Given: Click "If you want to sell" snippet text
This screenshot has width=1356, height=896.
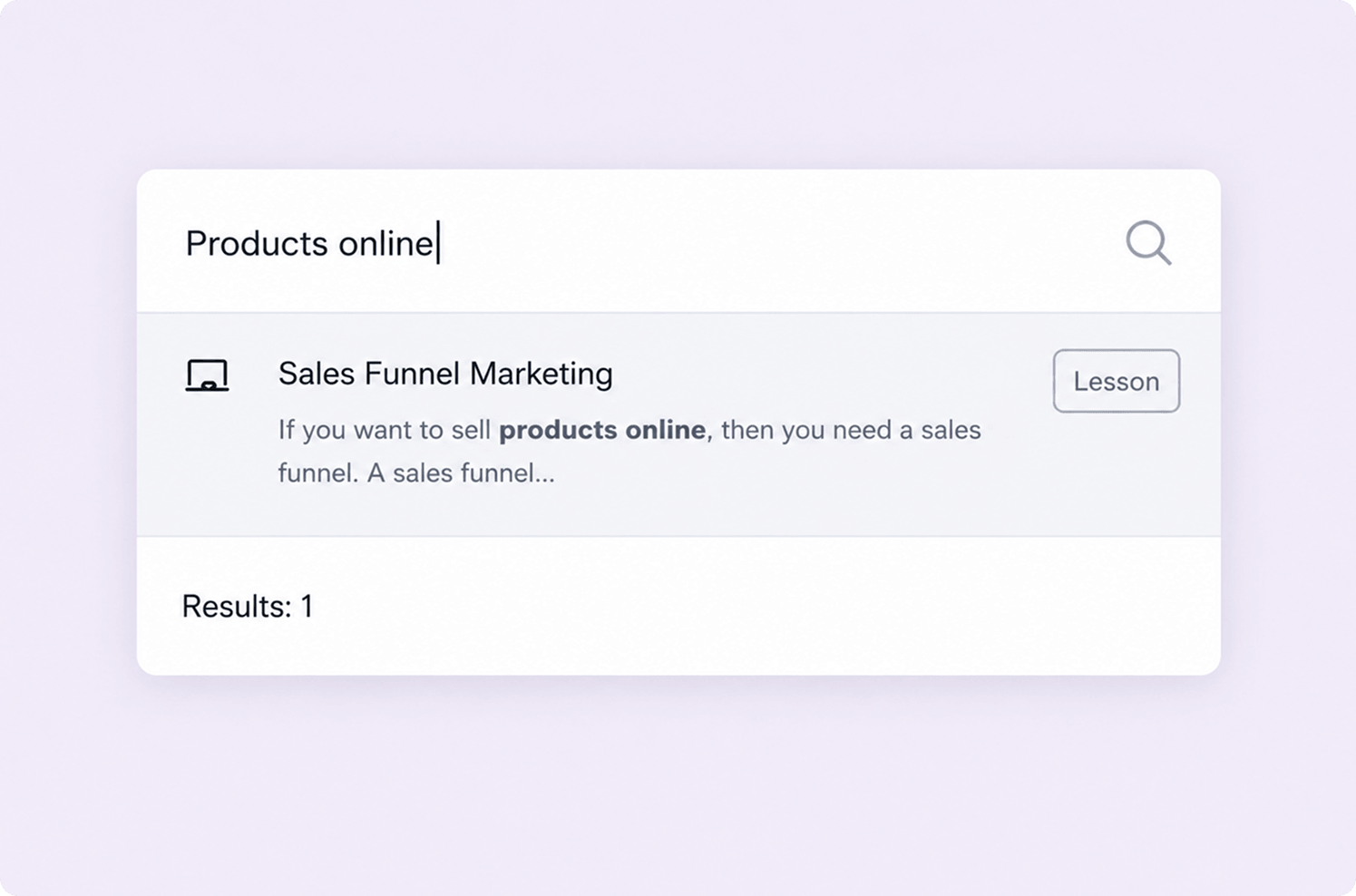Looking at the screenshot, I should (385, 430).
